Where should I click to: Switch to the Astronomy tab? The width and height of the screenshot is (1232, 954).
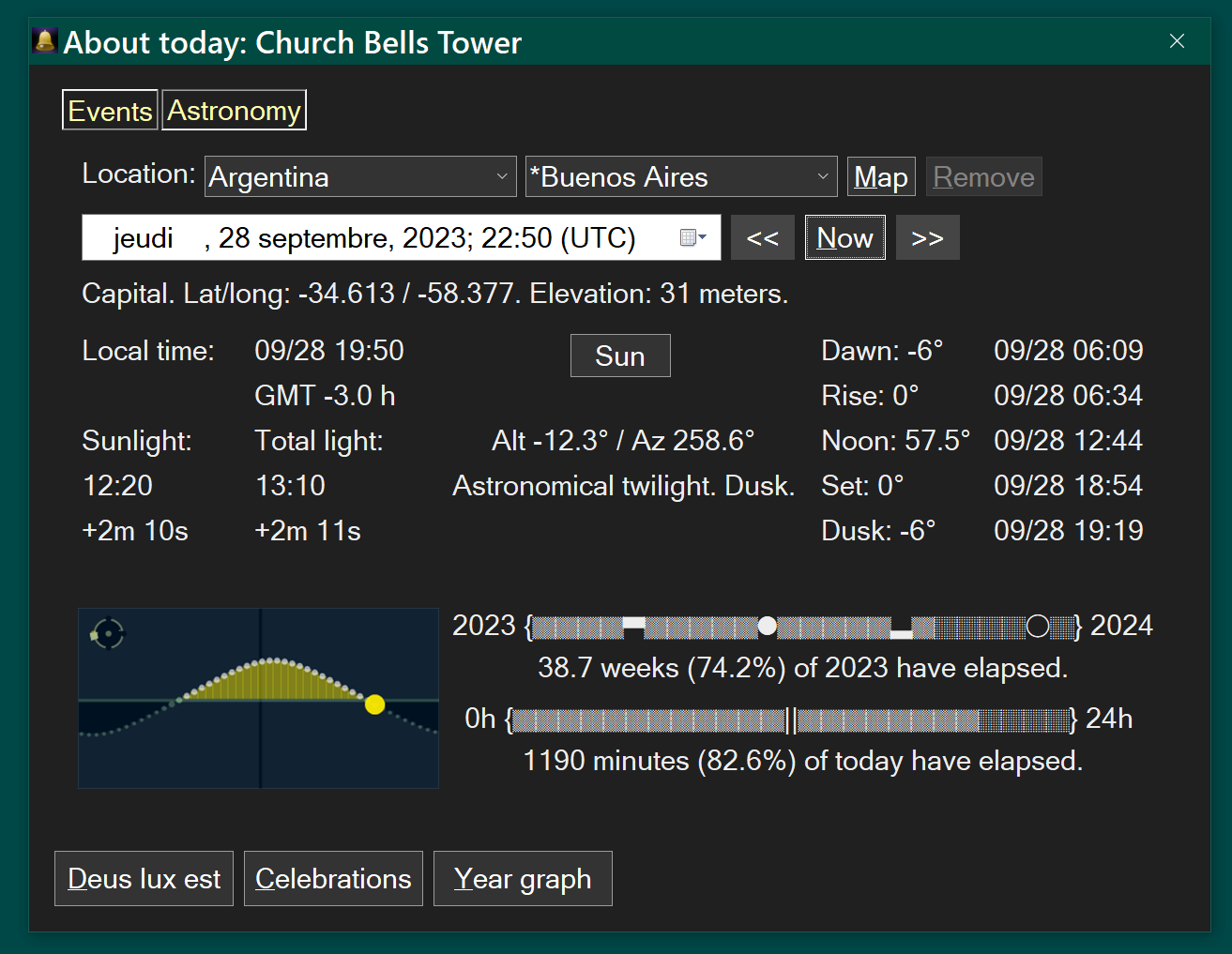tap(234, 111)
